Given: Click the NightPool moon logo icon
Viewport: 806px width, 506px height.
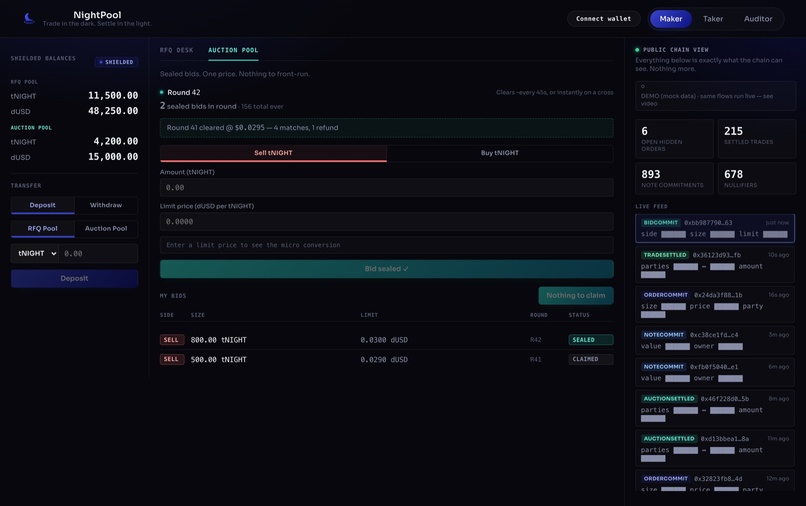Looking at the screenshot, I should click(29, 19).
